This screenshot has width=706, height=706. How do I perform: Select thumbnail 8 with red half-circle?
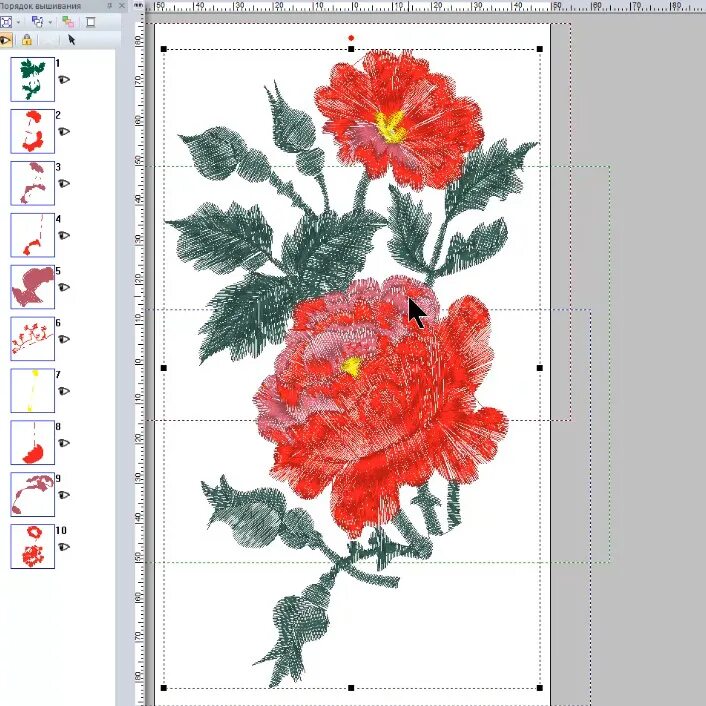32,443
